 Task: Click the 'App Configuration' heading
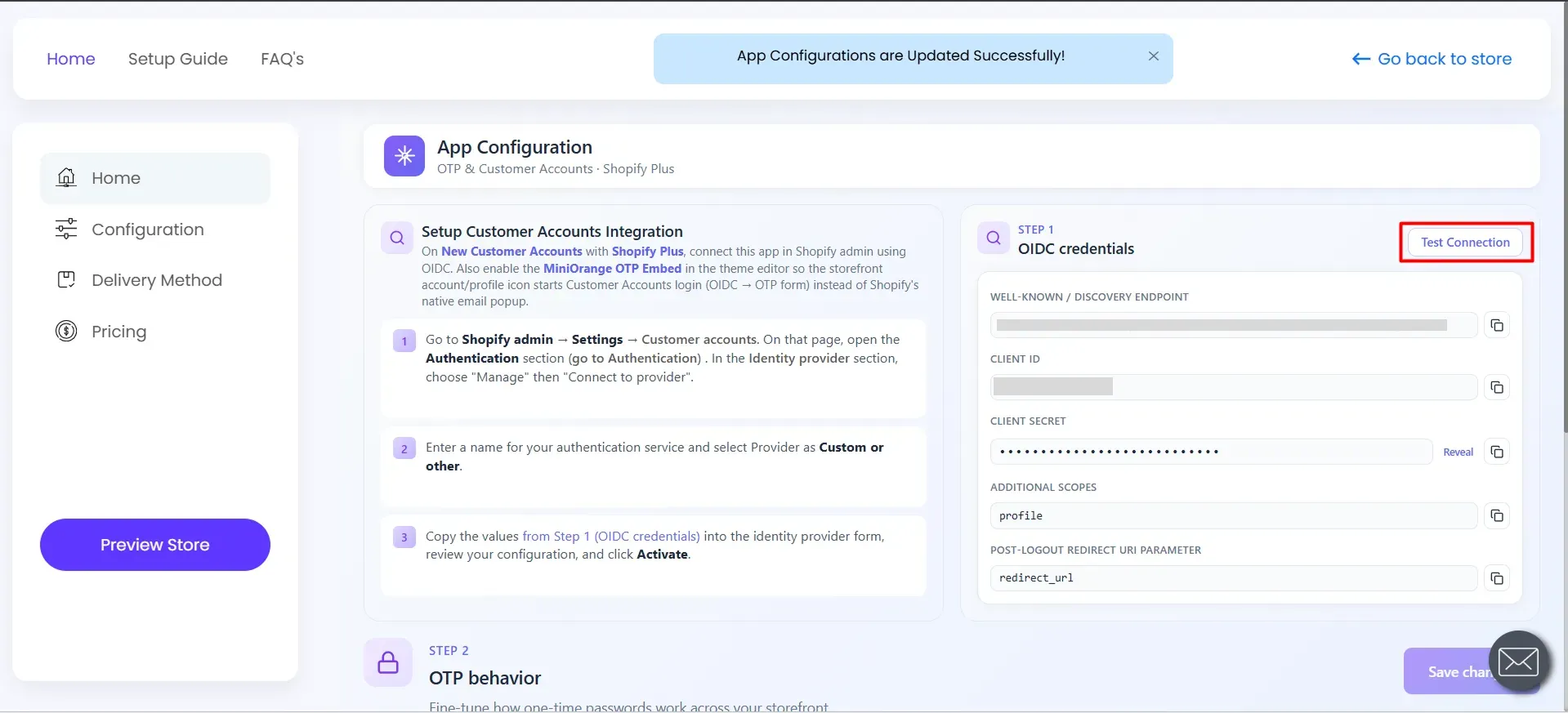(515, 147)
